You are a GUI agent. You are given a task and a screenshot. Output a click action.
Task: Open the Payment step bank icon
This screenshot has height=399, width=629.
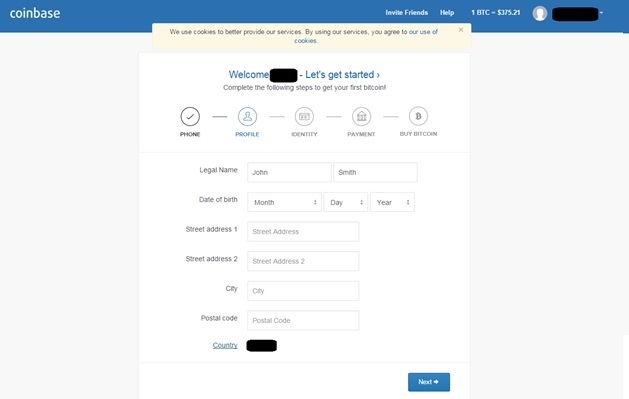tap(361, 117)
